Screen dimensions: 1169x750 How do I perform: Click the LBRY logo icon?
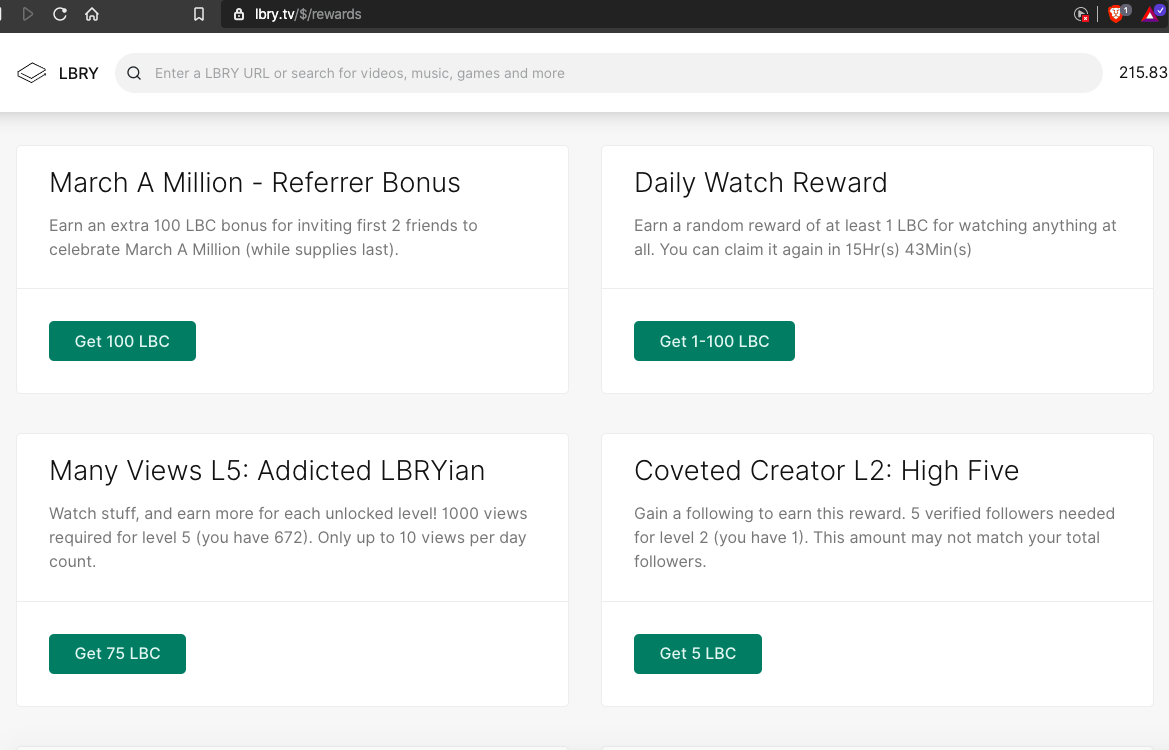pos(31,73)
